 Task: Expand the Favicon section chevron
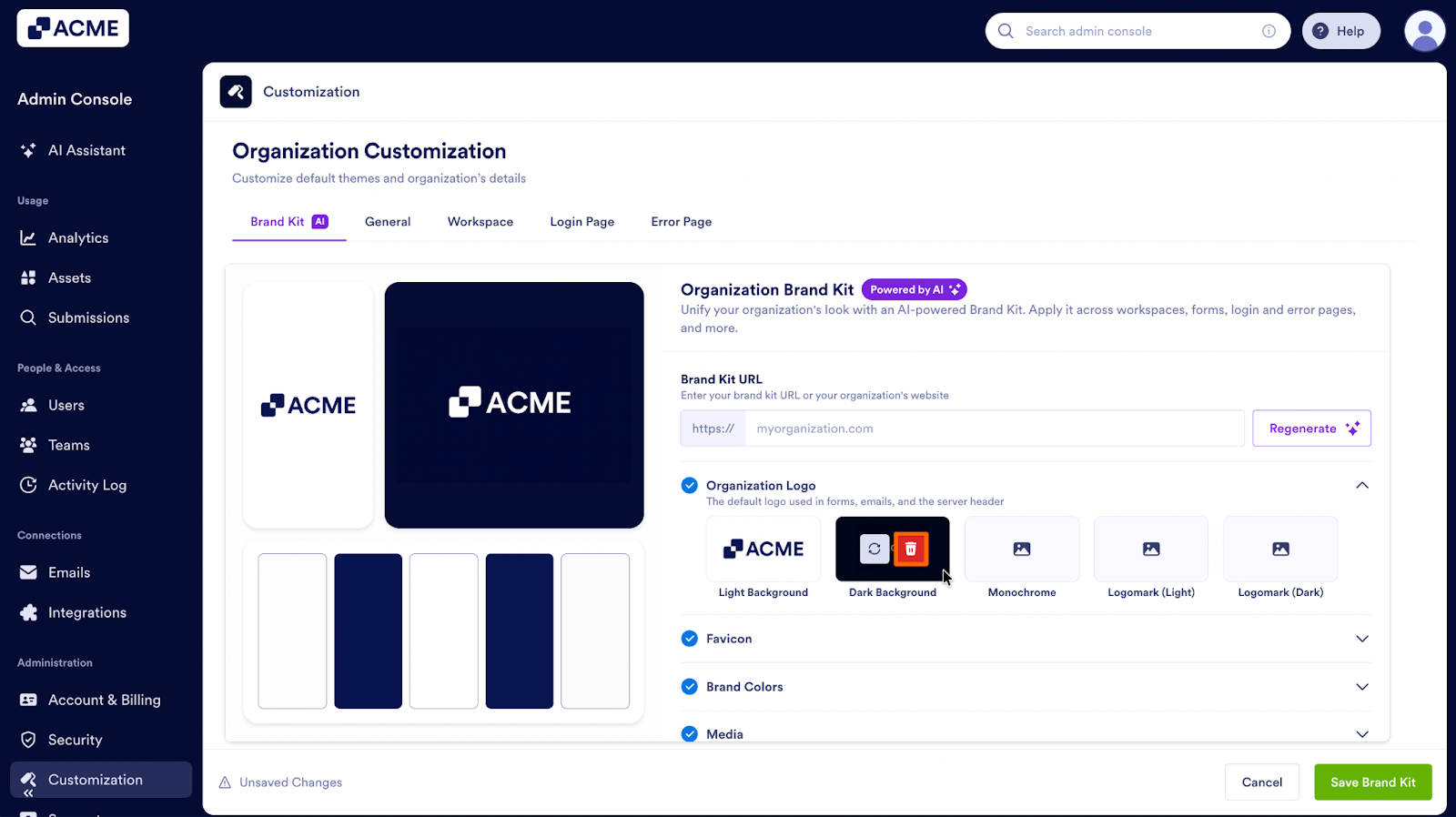tap(1362, 639)
